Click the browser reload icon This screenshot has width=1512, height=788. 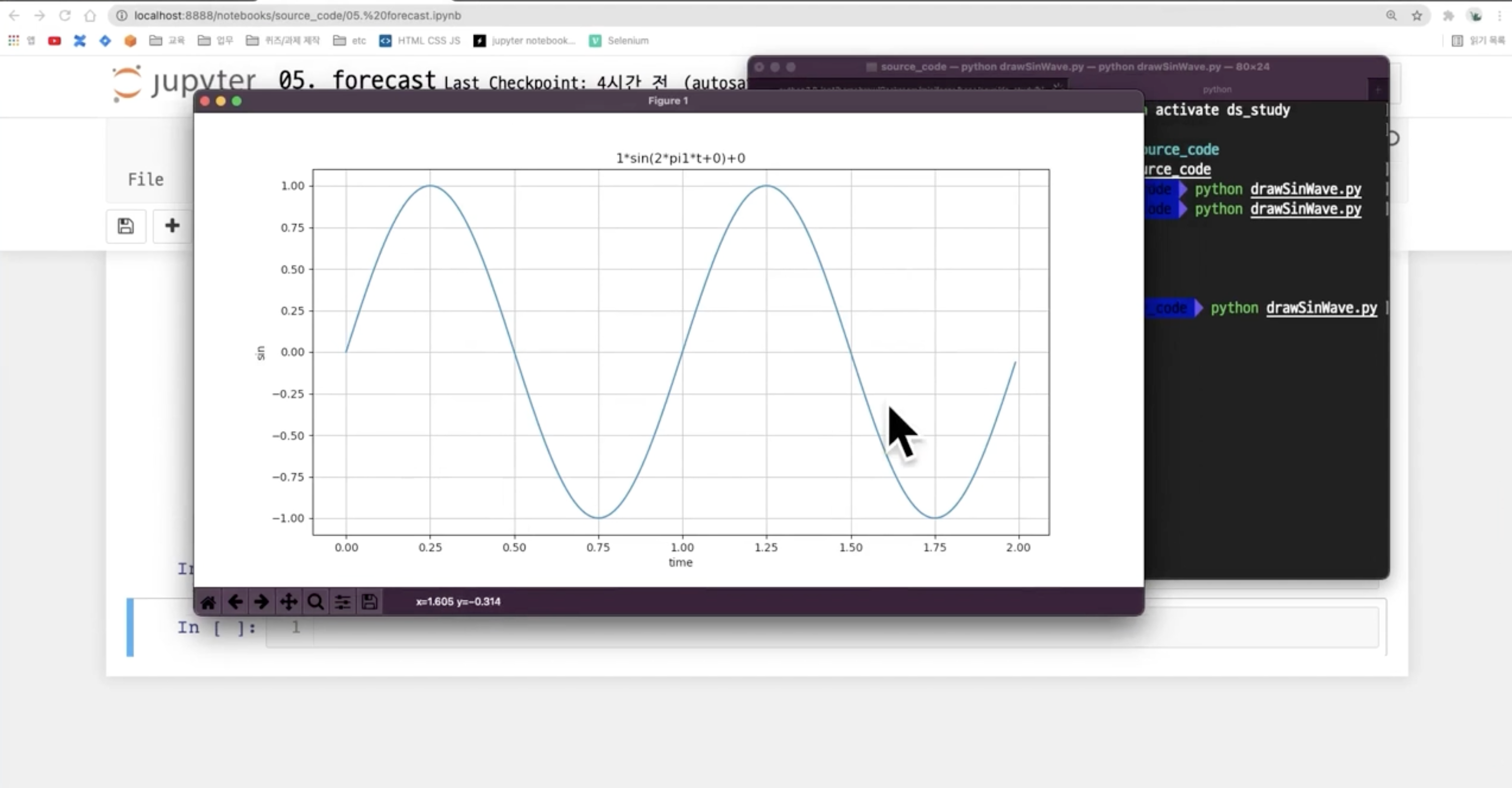point(64,16)
